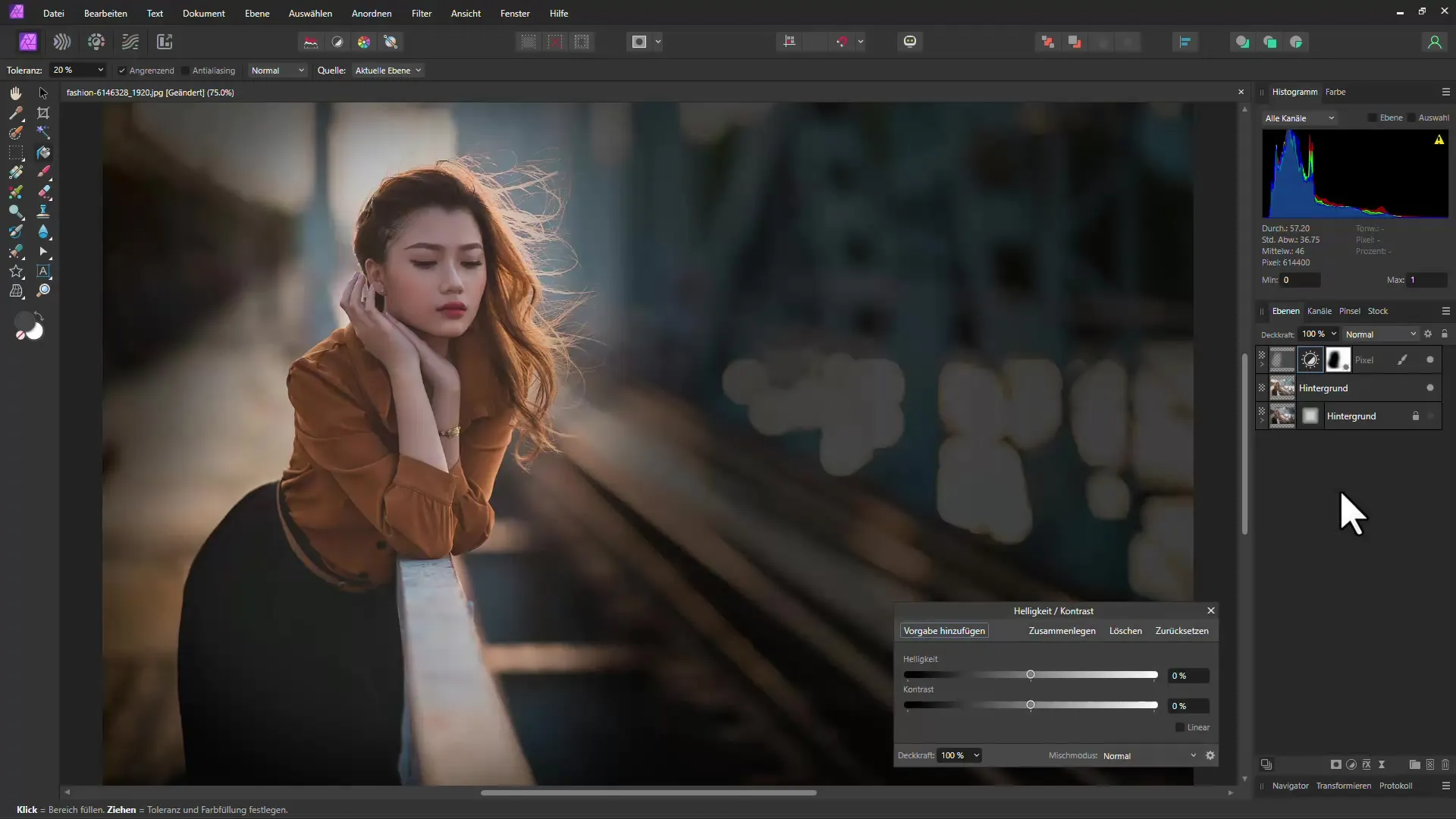Select the Flood Select magic wand tool
The width and height of the screenshot is (1456, 819).
(43, 133)
